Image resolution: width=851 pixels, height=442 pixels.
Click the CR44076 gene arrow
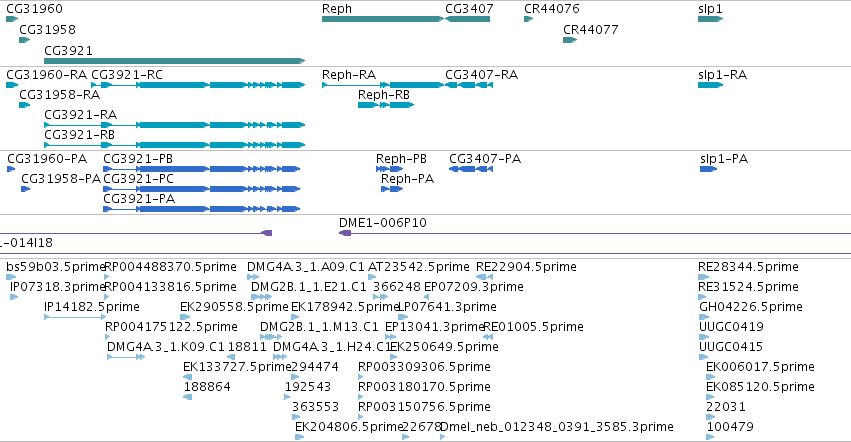click(529, 19)
